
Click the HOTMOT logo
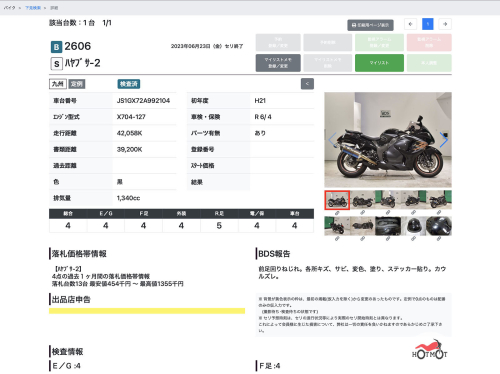click(x=430, y=349)
